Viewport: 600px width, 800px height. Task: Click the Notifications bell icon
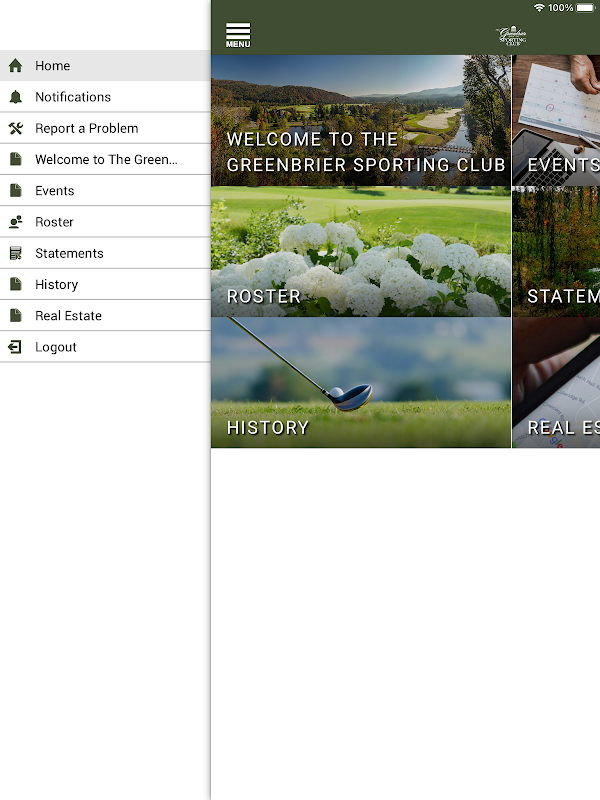[x=16, y=96]
